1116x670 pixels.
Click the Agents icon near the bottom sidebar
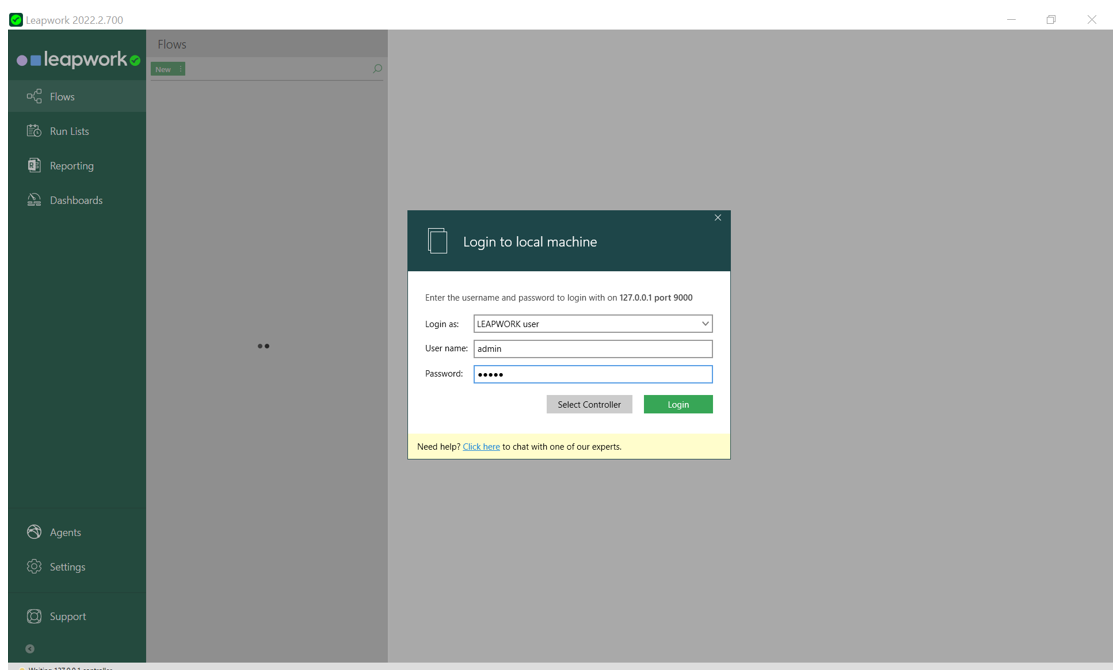32,532
